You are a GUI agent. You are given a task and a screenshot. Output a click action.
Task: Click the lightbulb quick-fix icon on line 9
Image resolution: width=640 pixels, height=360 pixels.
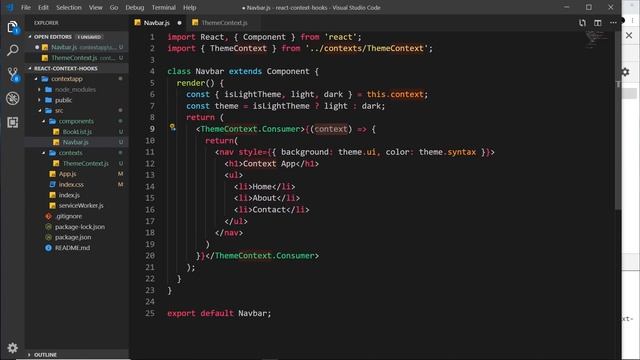173,128
